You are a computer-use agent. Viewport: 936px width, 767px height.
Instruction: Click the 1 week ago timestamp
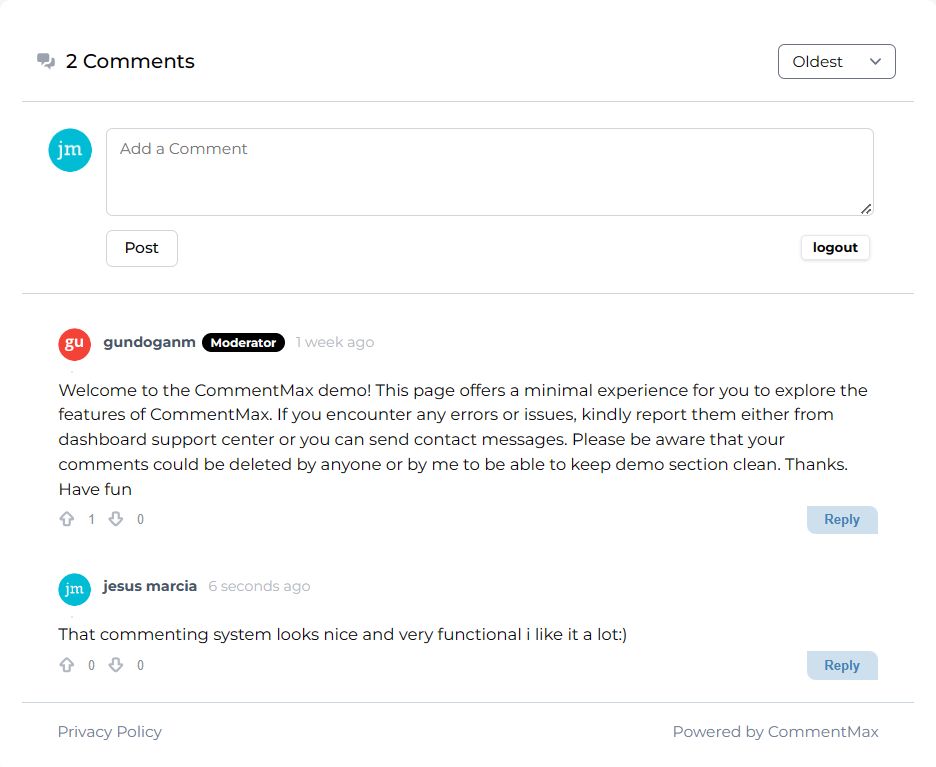[335, 342]
